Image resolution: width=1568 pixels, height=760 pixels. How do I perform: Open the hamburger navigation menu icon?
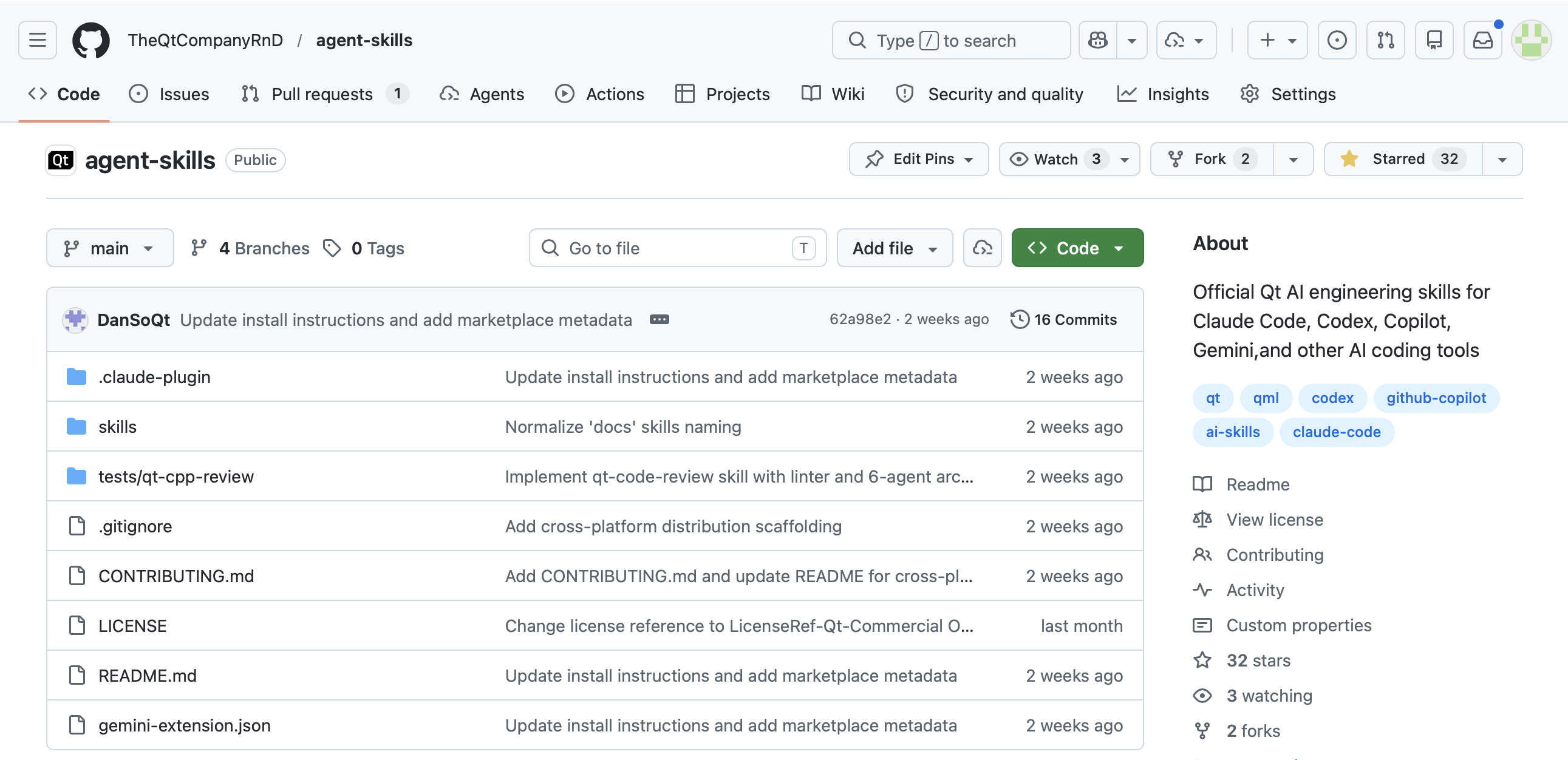tap(37, 39)
